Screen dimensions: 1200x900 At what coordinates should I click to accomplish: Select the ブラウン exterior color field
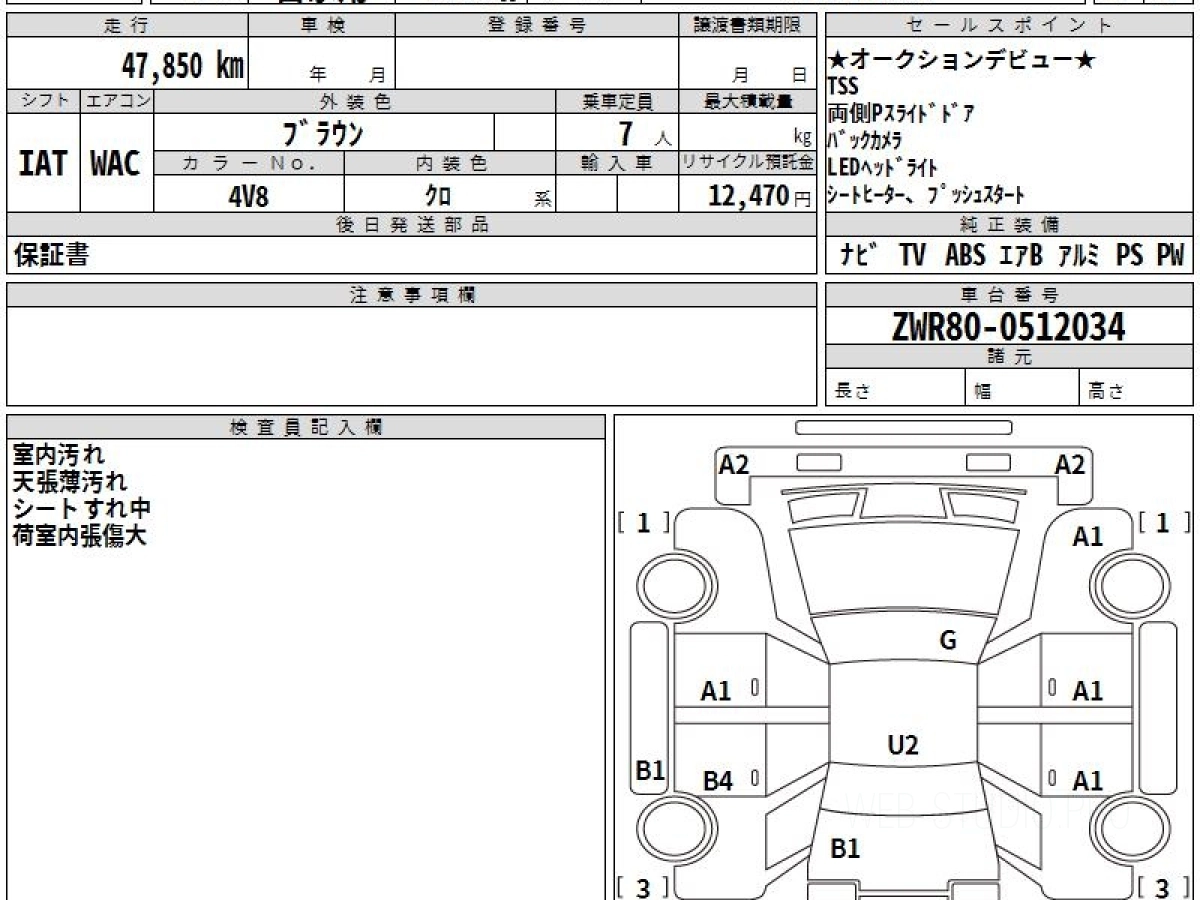322,132
